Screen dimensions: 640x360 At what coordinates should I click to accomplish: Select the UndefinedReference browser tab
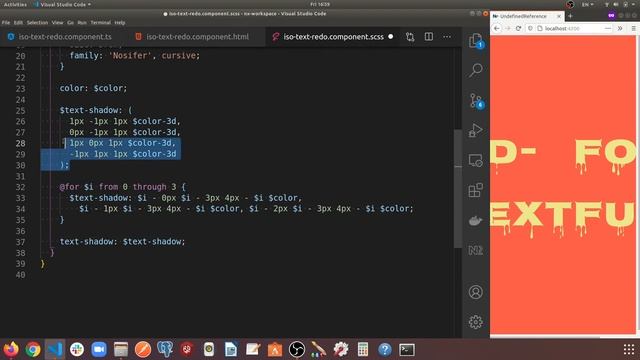coord(527,16)
